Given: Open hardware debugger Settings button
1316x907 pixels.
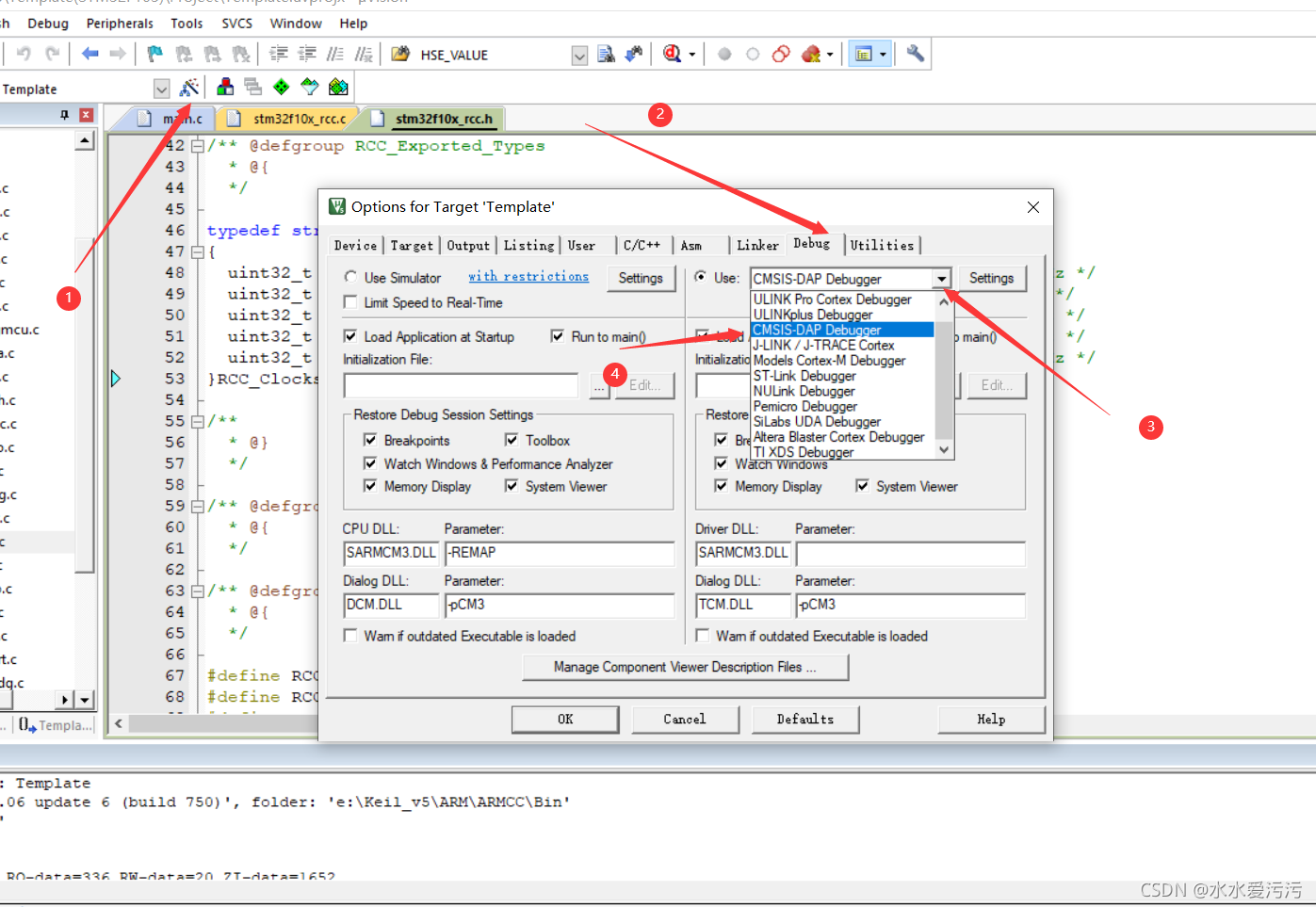Looking at the screenshot, I should point(991,278).
